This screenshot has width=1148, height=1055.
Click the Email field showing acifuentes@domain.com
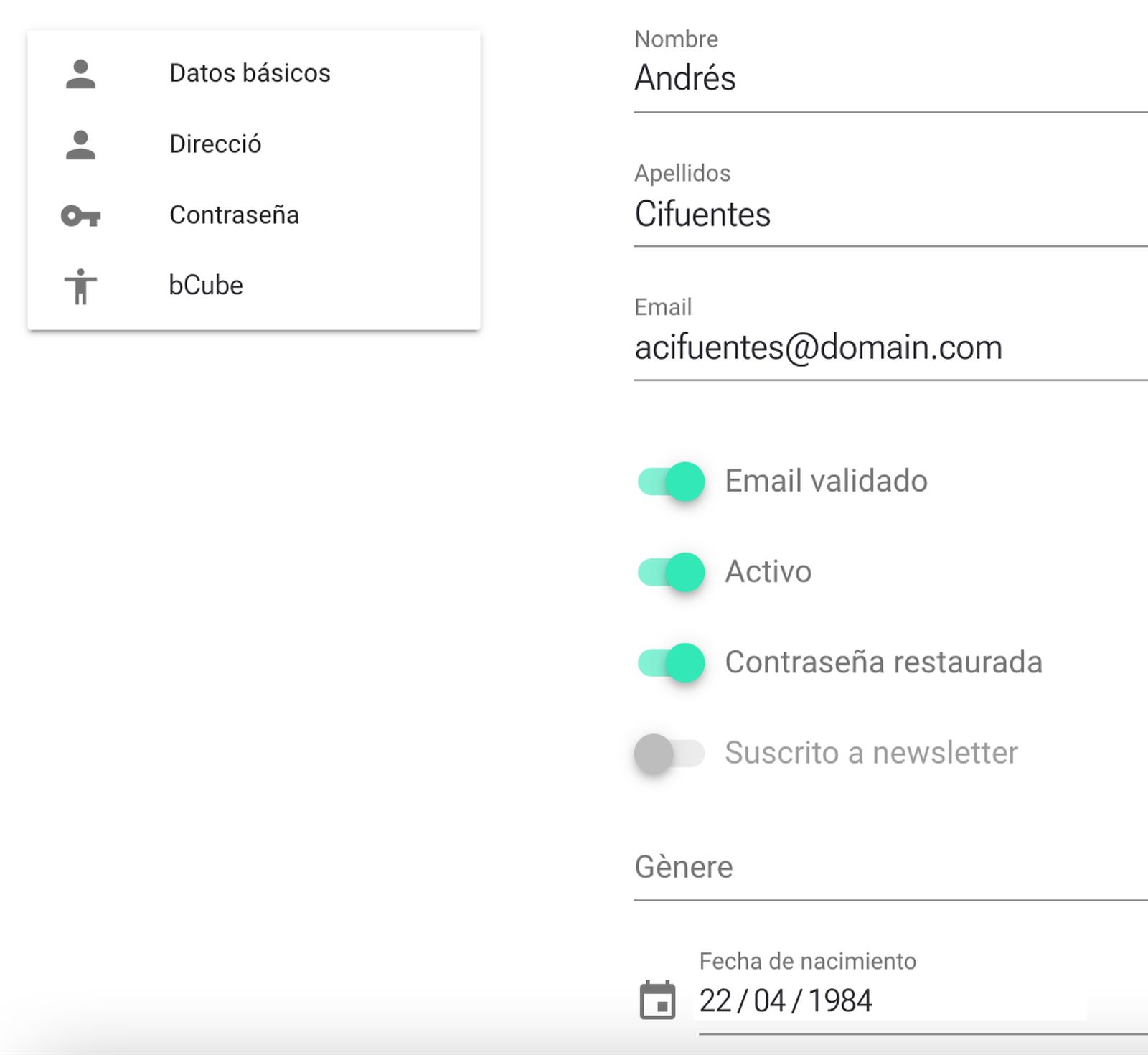pos(818,347)
